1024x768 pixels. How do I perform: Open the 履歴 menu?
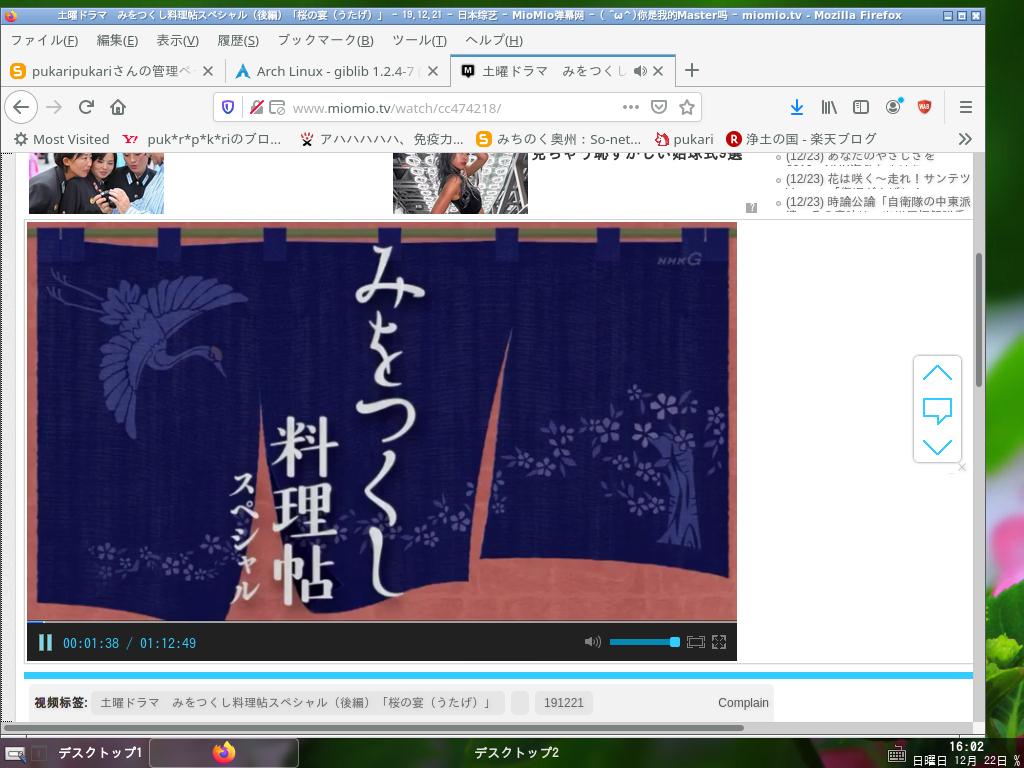[238, 40]
